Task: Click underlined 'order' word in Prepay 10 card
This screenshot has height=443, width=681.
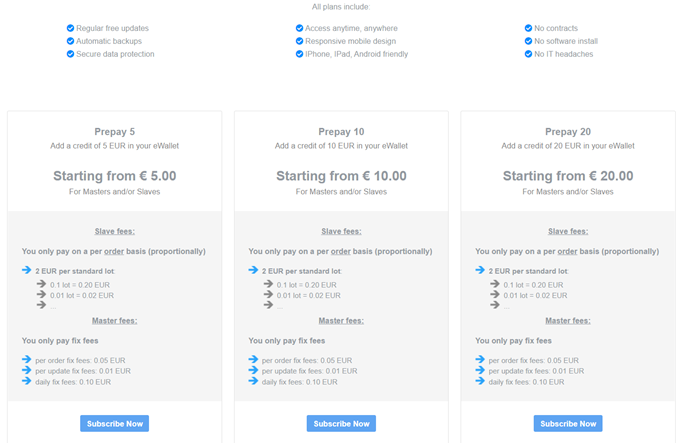Action: [x=340, y=251]
